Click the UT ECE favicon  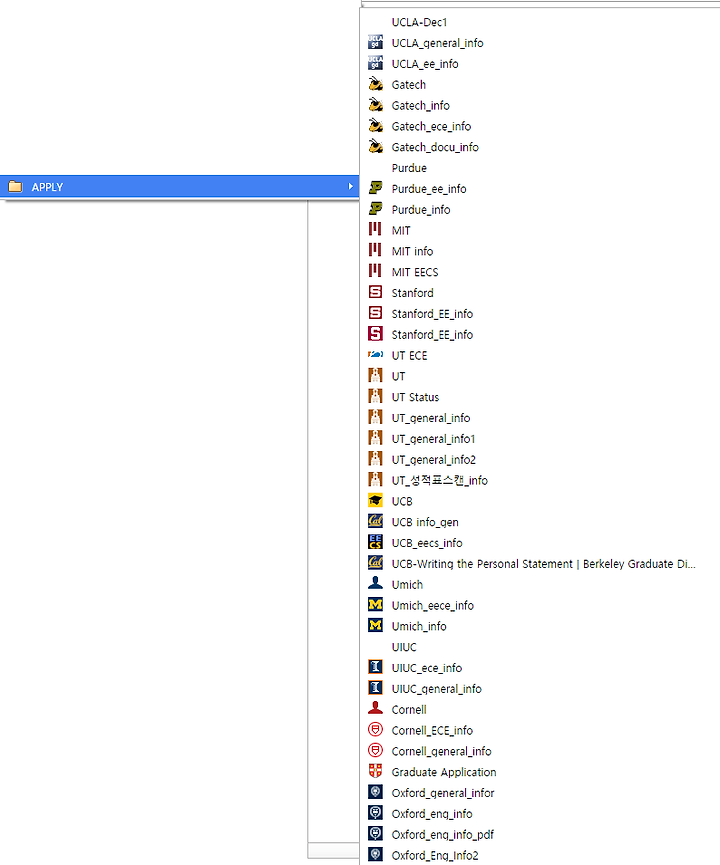[x=375, y=355]
